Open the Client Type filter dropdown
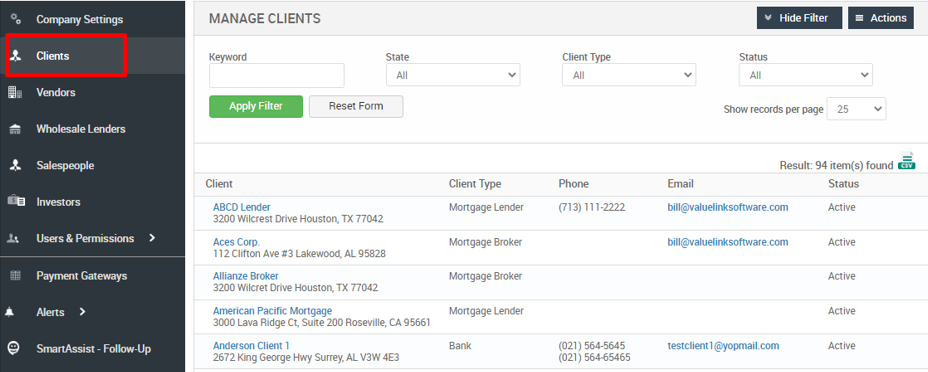Image resolution: width=928 pixels, height=372 pixels. tap(629, 75)
